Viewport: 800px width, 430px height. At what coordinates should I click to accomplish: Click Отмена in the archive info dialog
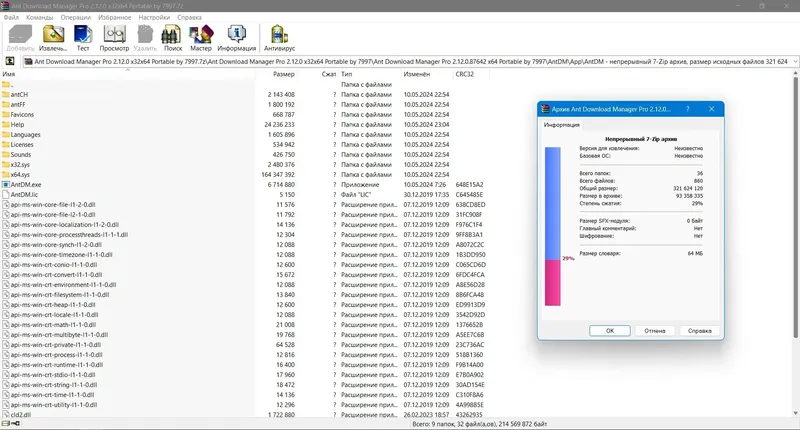[655, 331]
